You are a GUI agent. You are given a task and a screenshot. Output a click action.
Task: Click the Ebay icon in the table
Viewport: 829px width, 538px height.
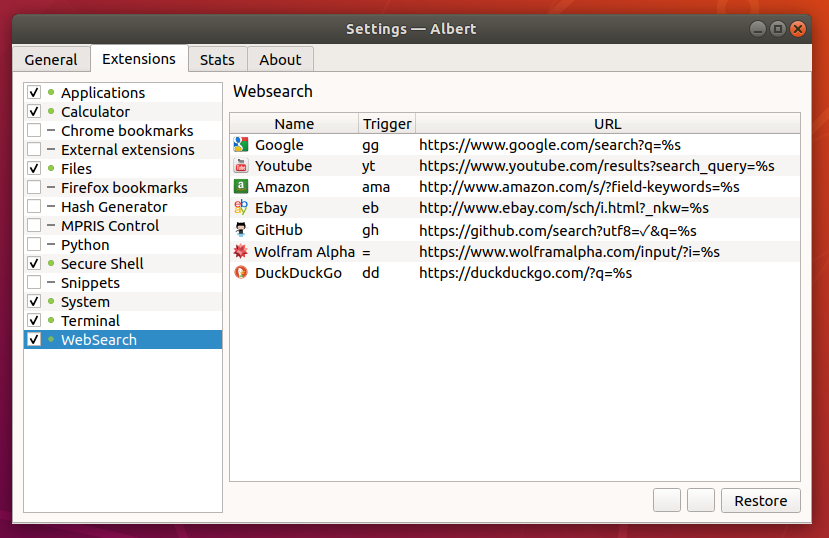241,208
